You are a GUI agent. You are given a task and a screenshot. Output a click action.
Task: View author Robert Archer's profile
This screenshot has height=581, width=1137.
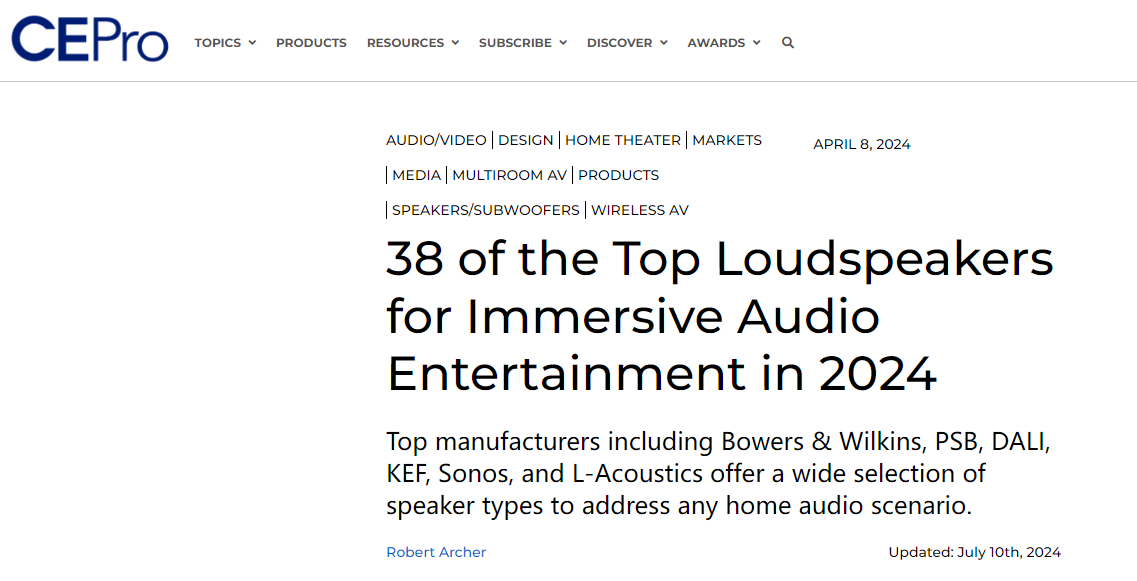(436, 552)
